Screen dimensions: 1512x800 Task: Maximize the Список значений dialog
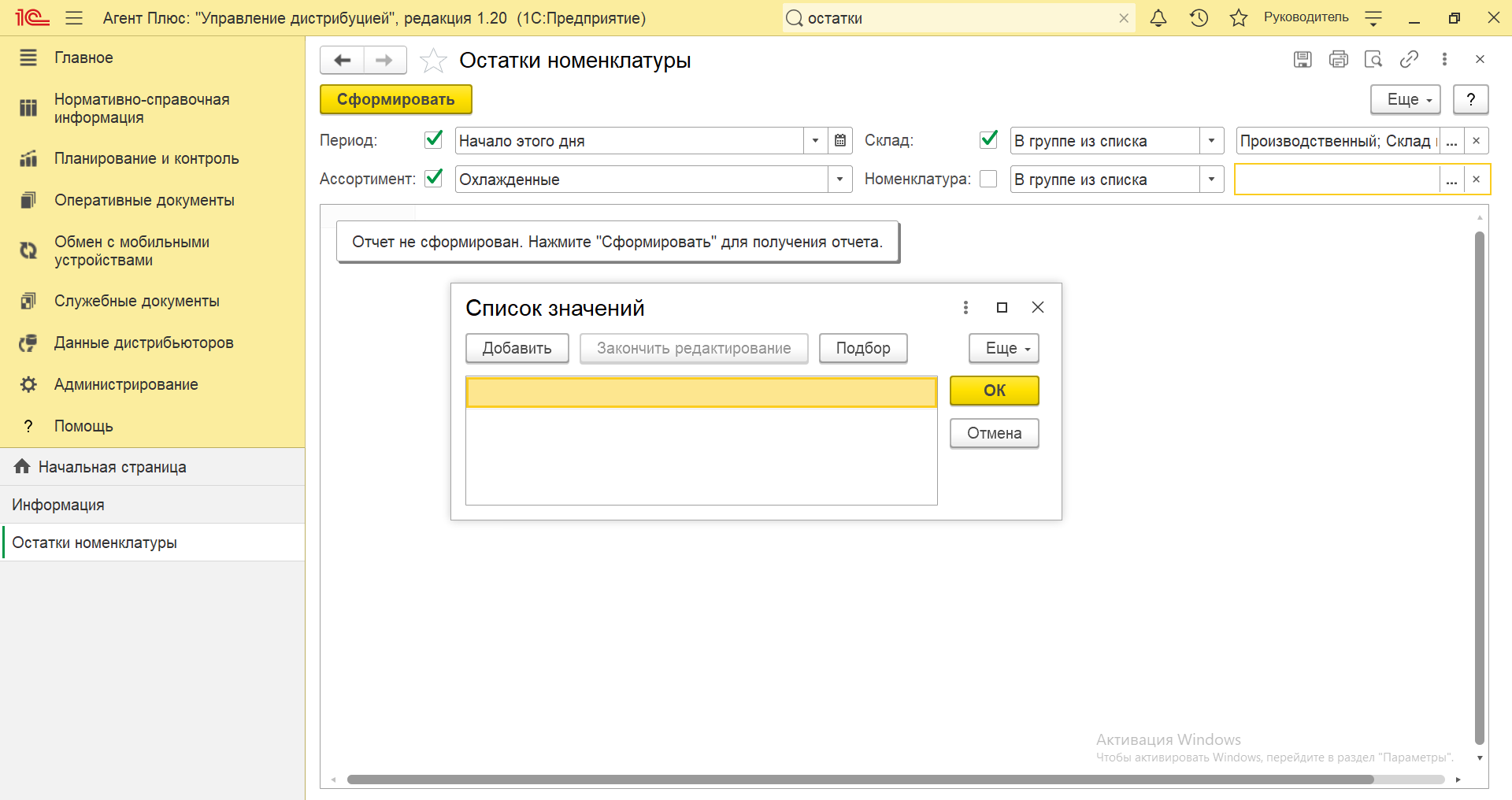(x=1002, y=307)
